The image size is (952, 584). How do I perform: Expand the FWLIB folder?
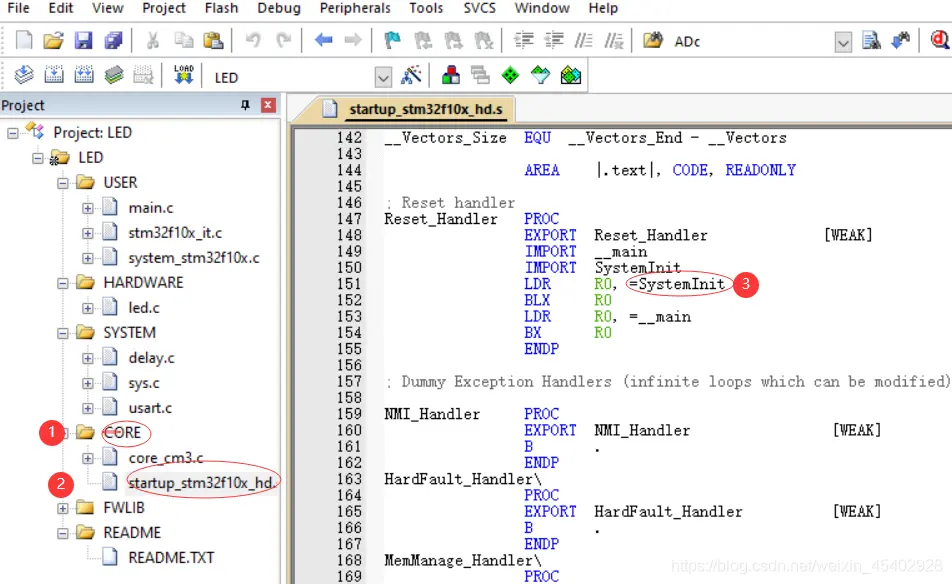click(63, 508)
